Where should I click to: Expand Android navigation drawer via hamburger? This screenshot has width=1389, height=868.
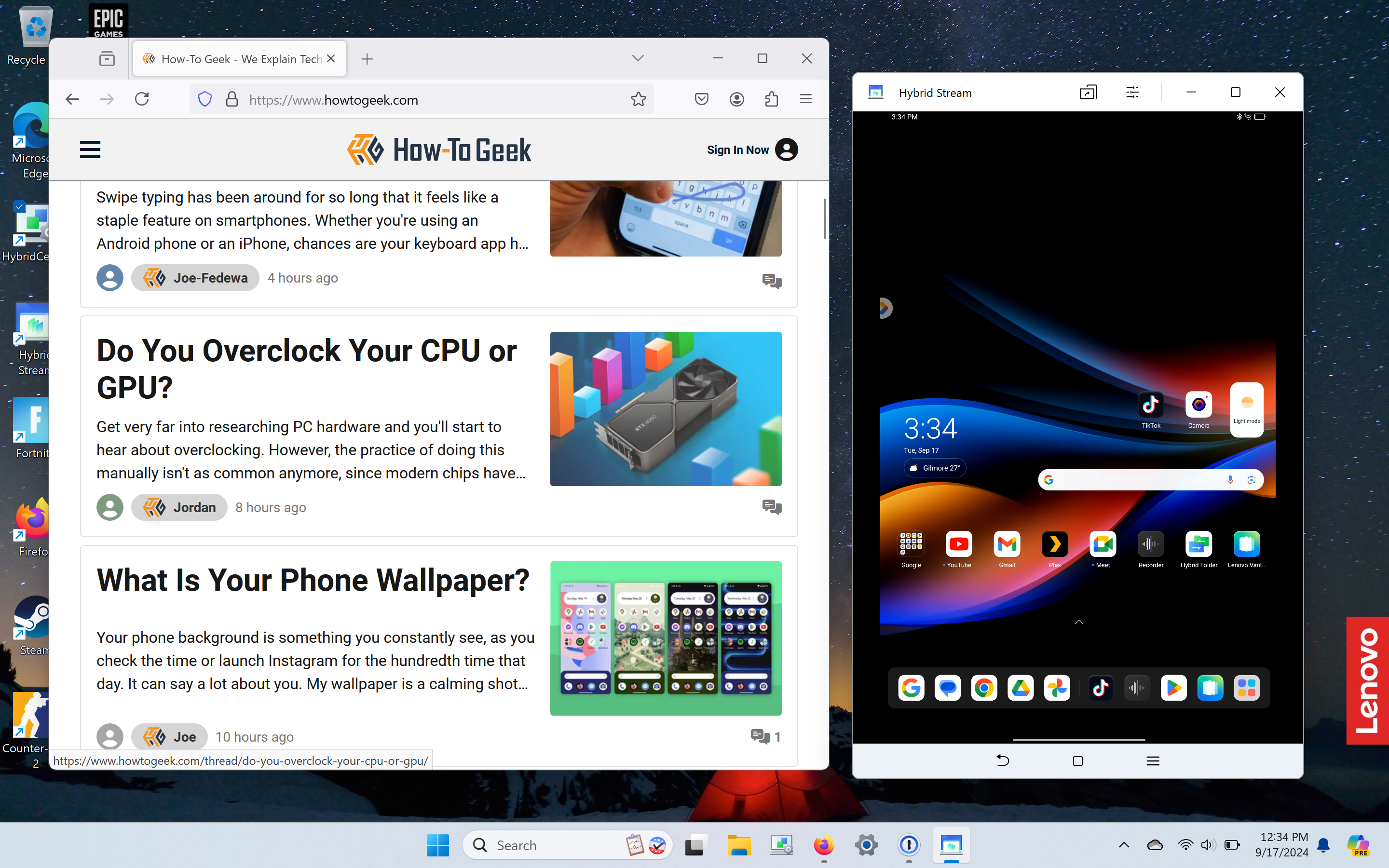[1153, 761]
